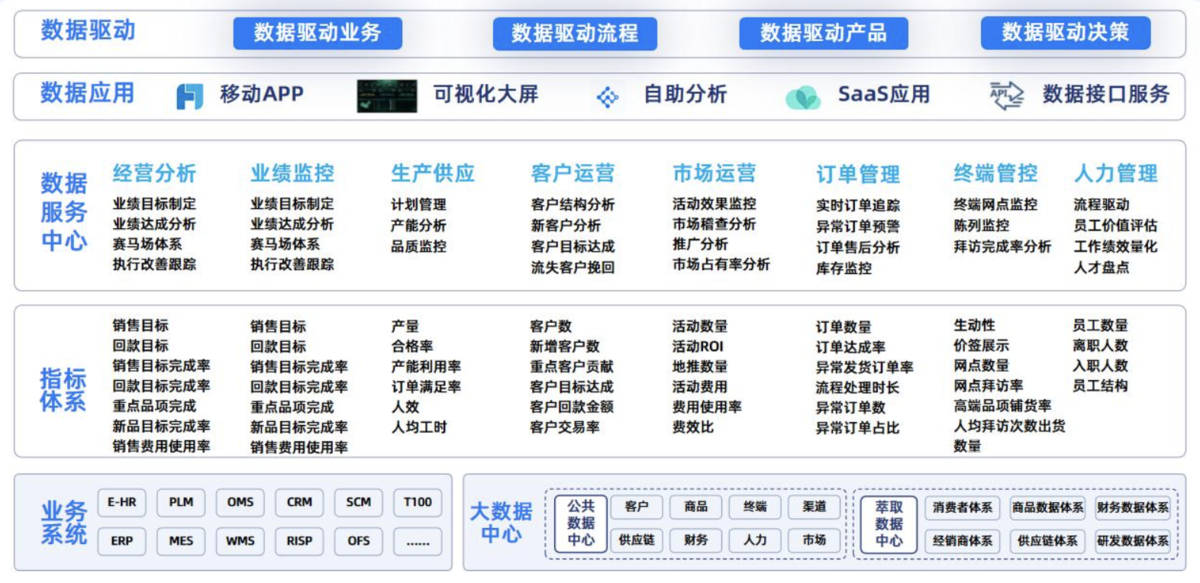Open the 数据驱动产品 button

[823, 33]
